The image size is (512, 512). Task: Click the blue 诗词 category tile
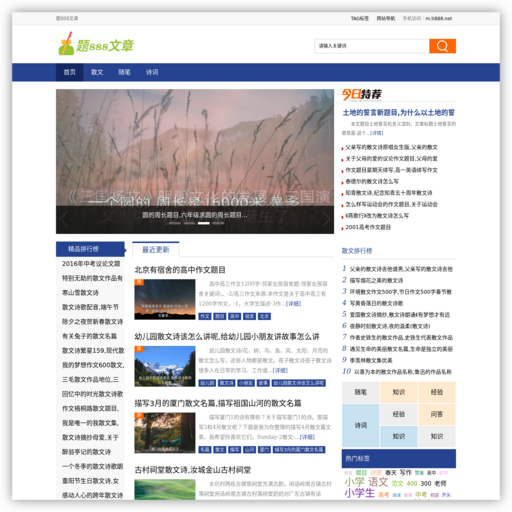(361, 425)
